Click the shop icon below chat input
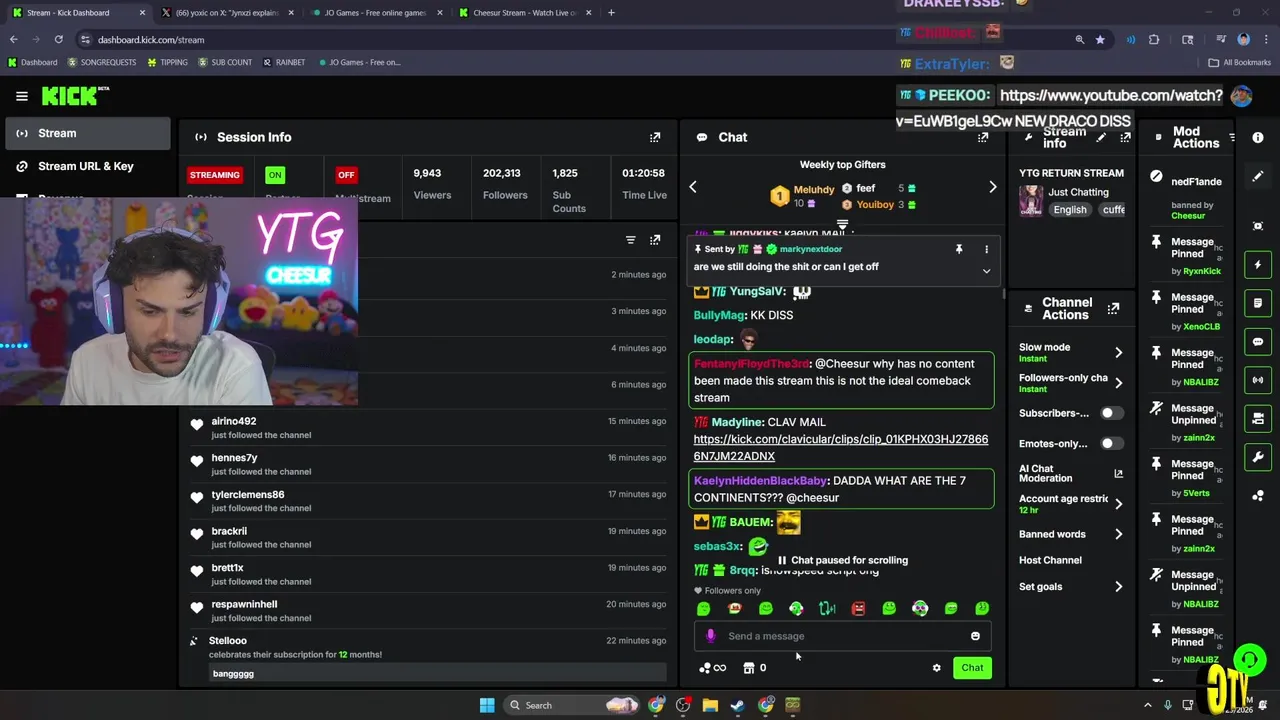This screenshot has width=1280, height=720. pos(749,668)
